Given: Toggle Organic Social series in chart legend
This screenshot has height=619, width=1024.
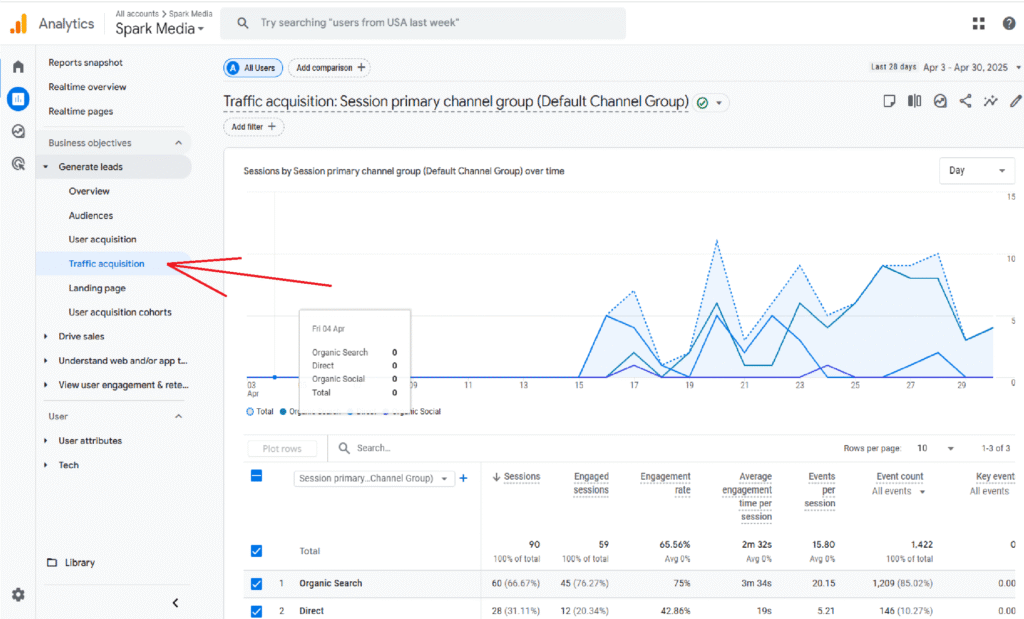Looking at the screenshot, I should tap(412, 411).
